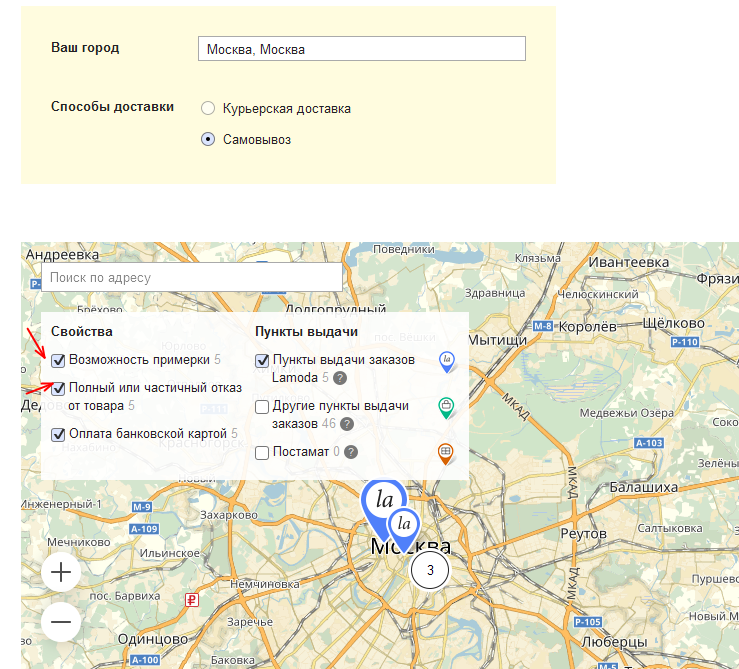Enable the Постамат checkbox

coord(262,453)
